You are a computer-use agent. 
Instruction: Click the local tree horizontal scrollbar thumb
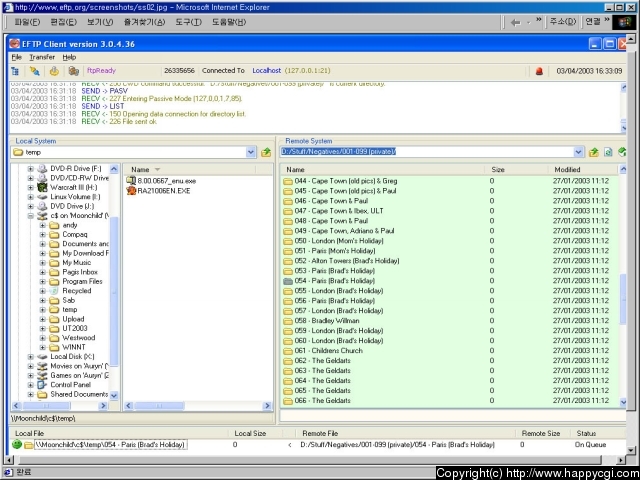[x=47, y=406]
